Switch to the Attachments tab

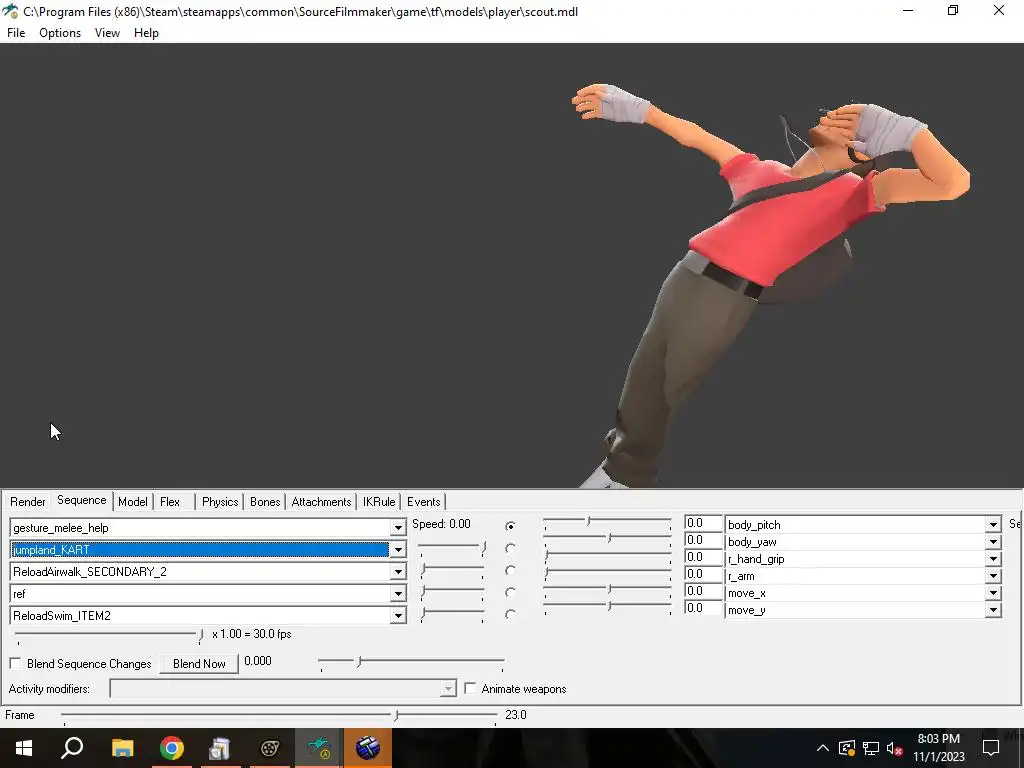[321, 502]
